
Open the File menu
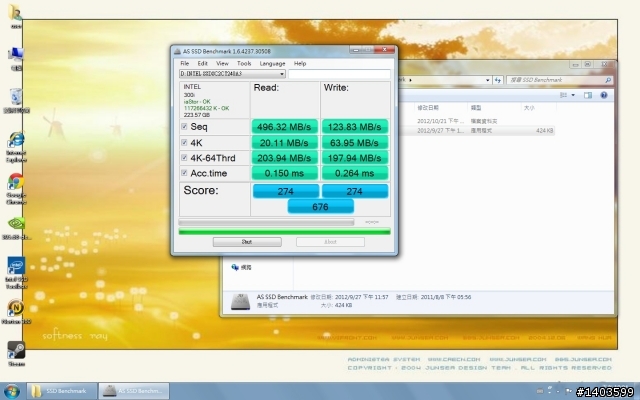(x=184, y=63)
